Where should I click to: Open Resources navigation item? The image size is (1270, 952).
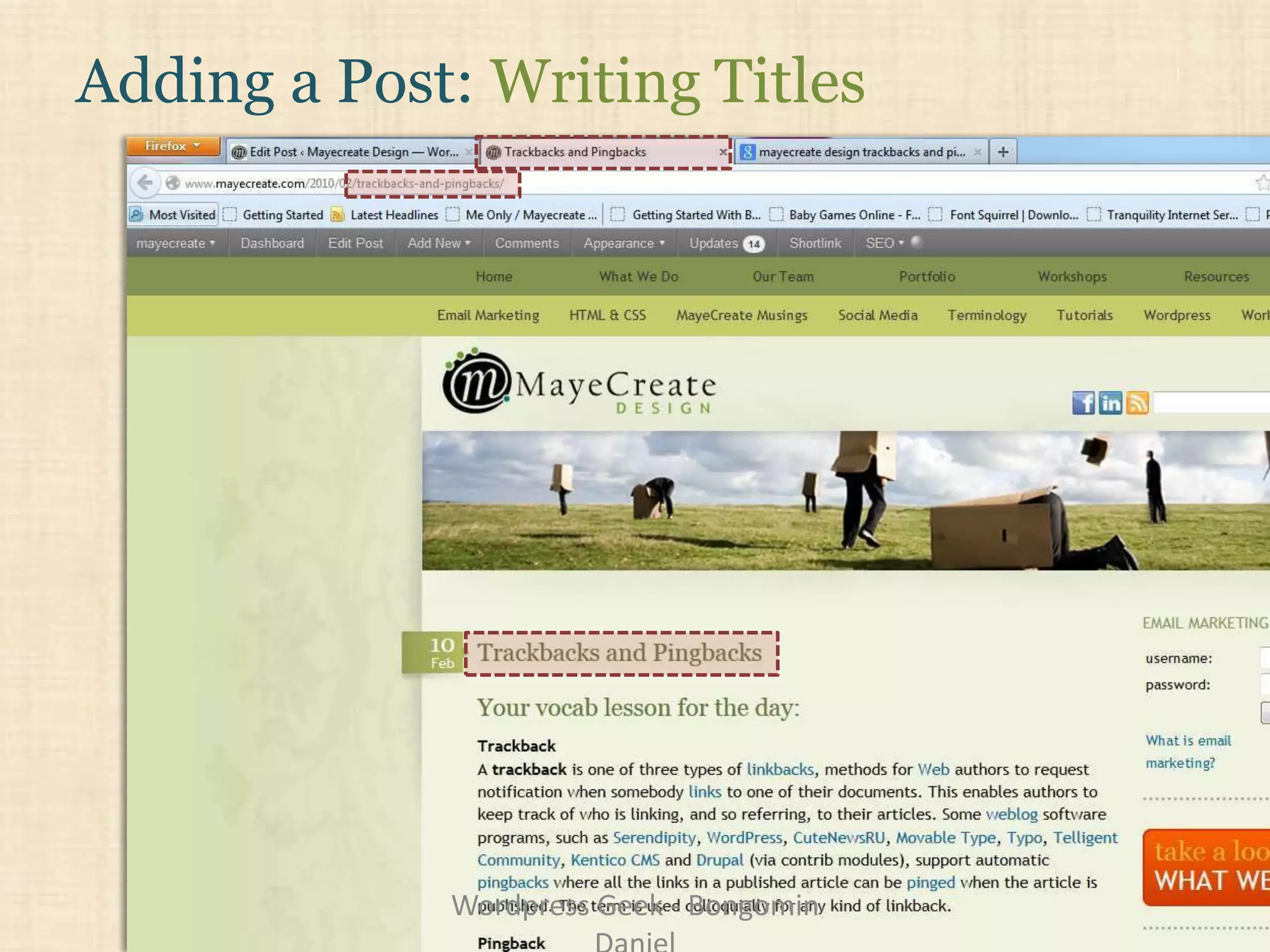click(1216, 276)
